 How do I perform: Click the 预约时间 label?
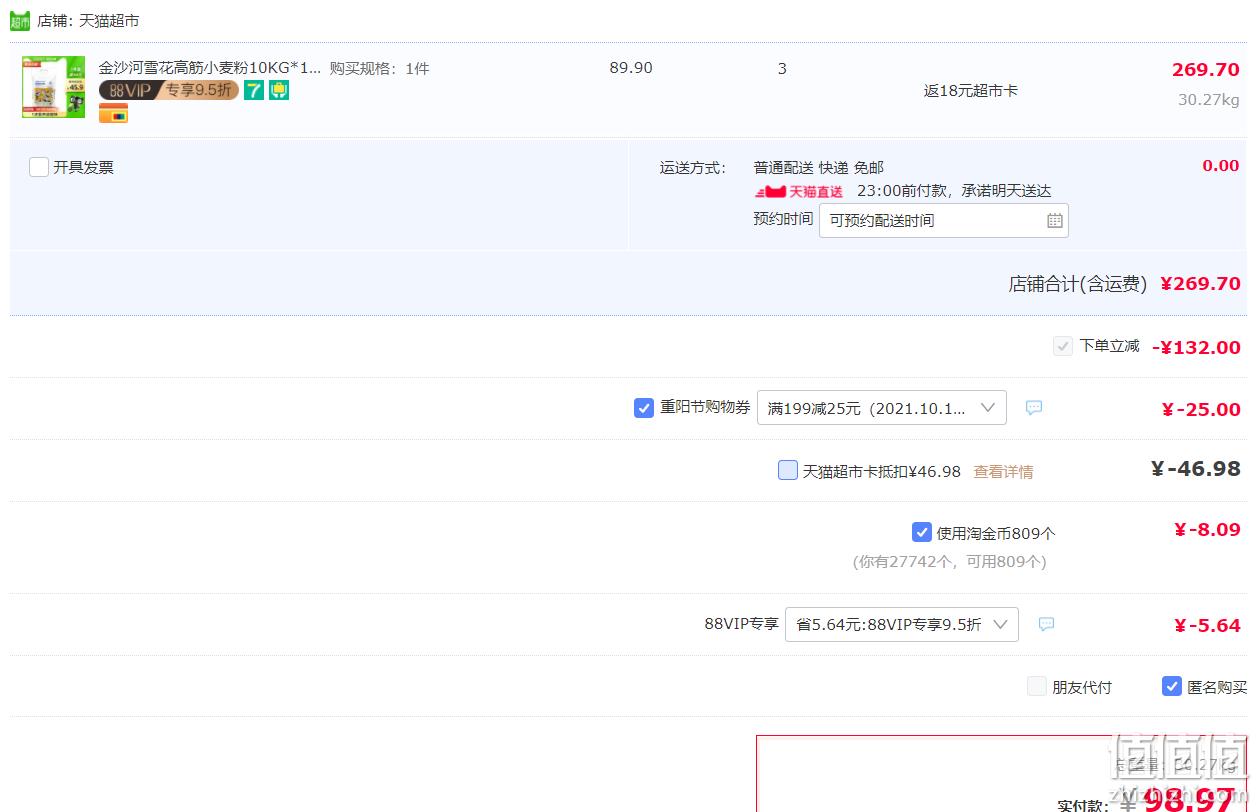[x=783, y=219]
